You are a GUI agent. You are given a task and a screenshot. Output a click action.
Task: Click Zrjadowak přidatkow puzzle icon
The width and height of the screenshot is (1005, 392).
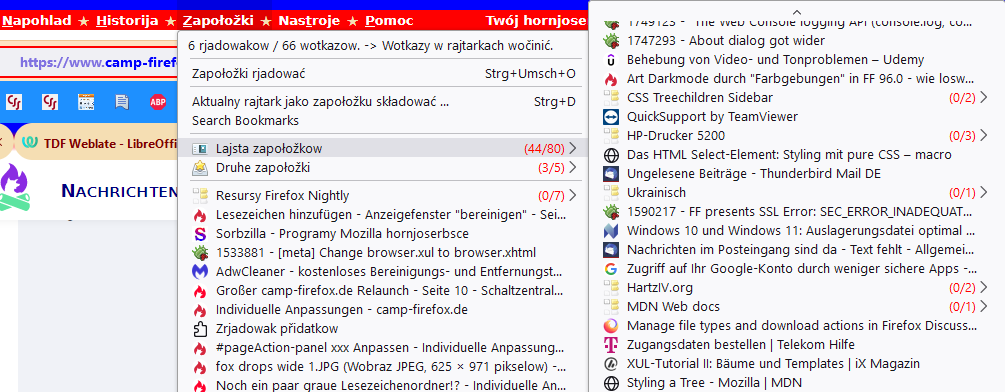coord(201,329)
